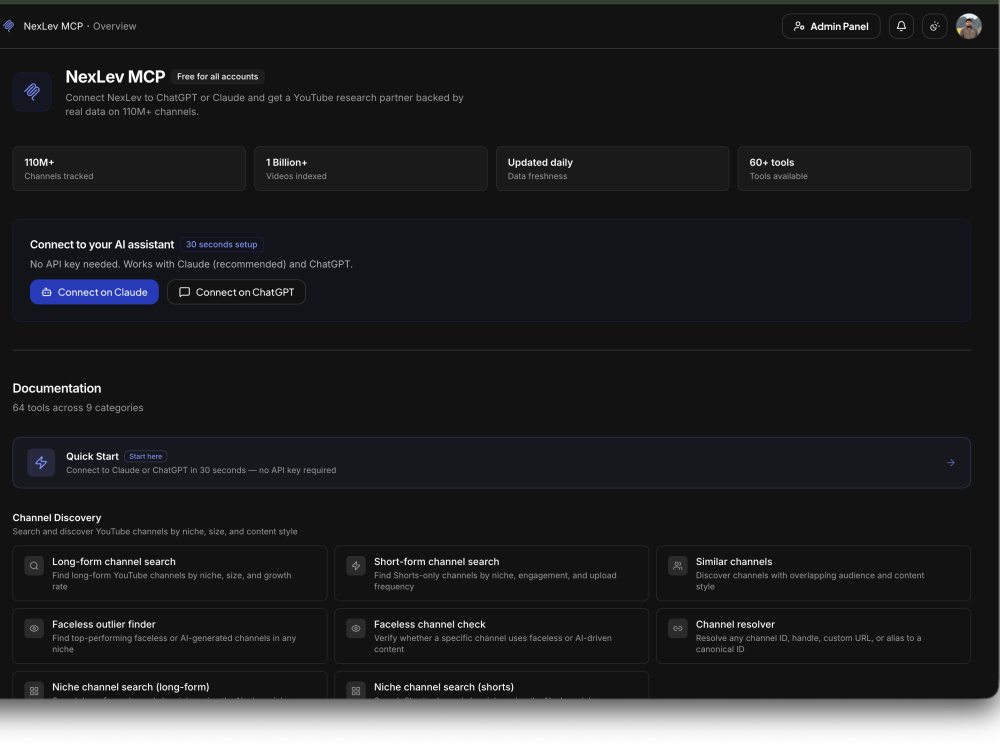Image resolution: width=1000 pixels, height=750 pixels.
Task: Open Faceless channel check tool
Action: pos(491,636)
